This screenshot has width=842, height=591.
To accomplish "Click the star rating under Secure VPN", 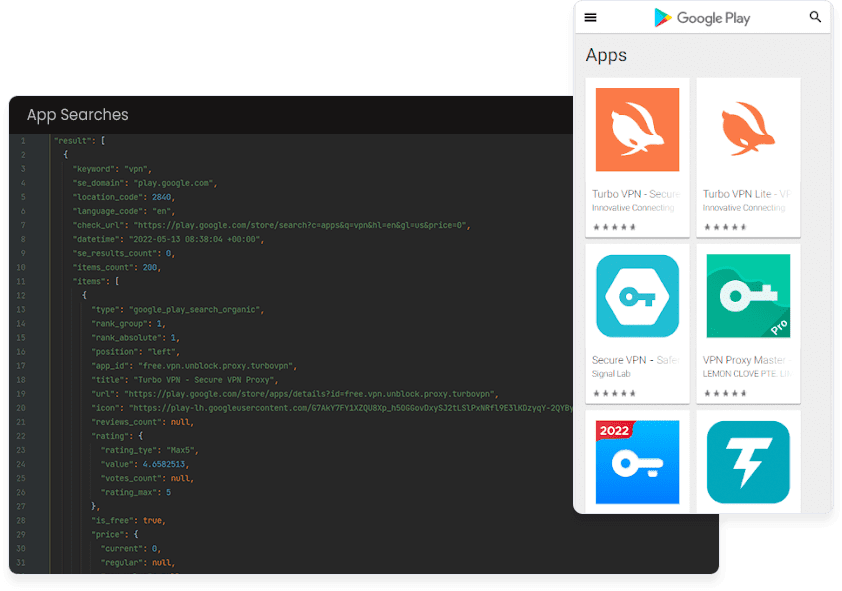I will [x=614, y=393].
